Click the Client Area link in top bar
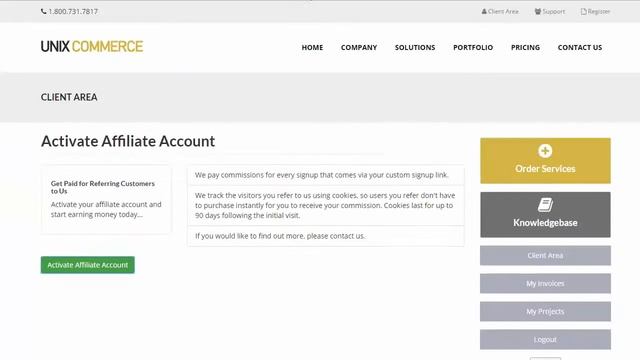Screen dimensions: 640x360 click(503, 11)
